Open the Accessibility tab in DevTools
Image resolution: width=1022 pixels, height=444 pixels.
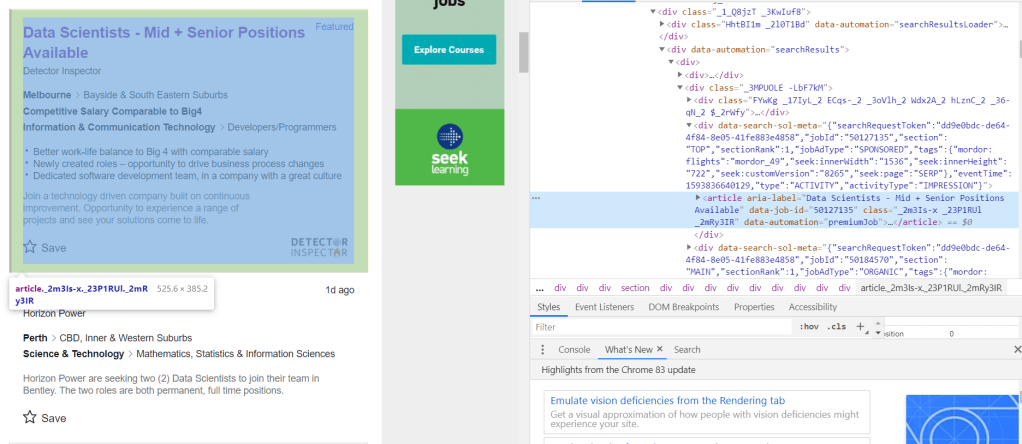click(x=812, y=307)
